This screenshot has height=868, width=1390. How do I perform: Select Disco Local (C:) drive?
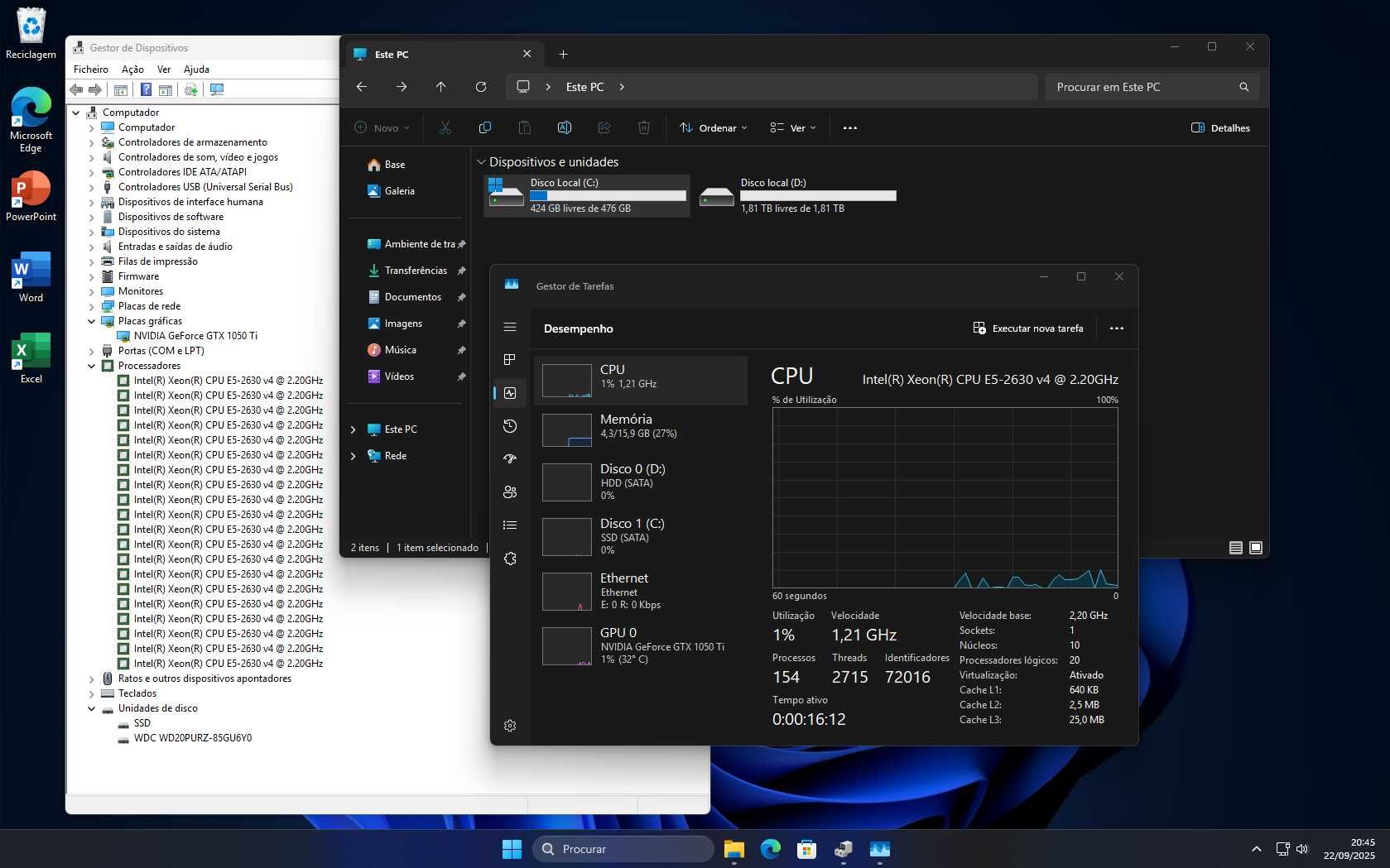point(587,195)
